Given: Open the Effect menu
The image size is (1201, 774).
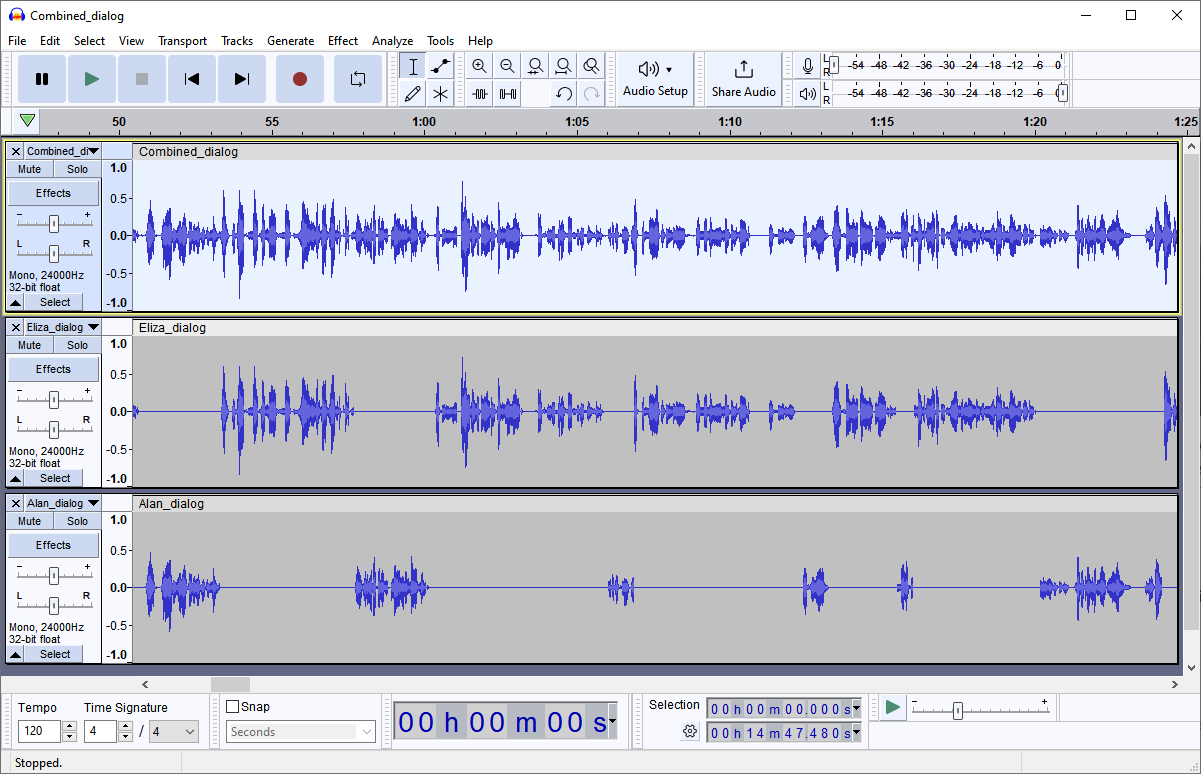Looking at the screenshot, I should [x=342, y=41].
